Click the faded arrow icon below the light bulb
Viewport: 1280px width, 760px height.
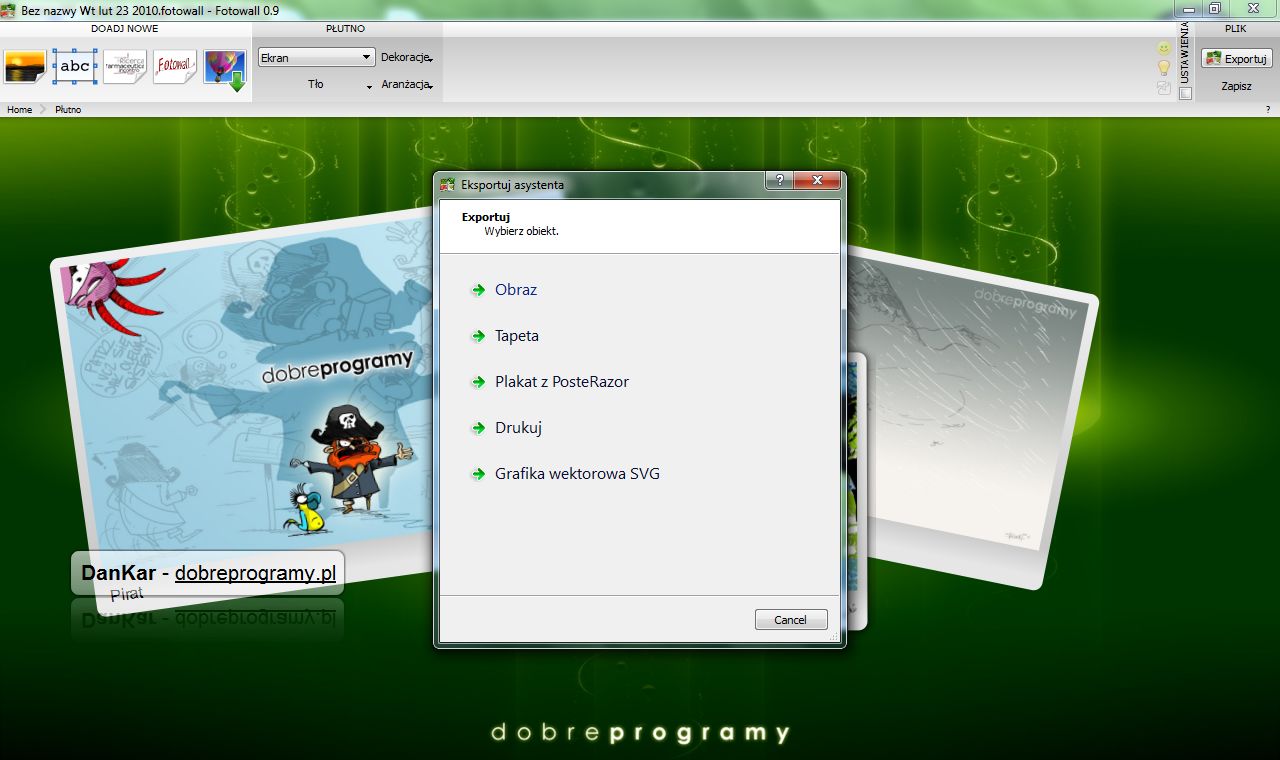[x=1164, y=88]
